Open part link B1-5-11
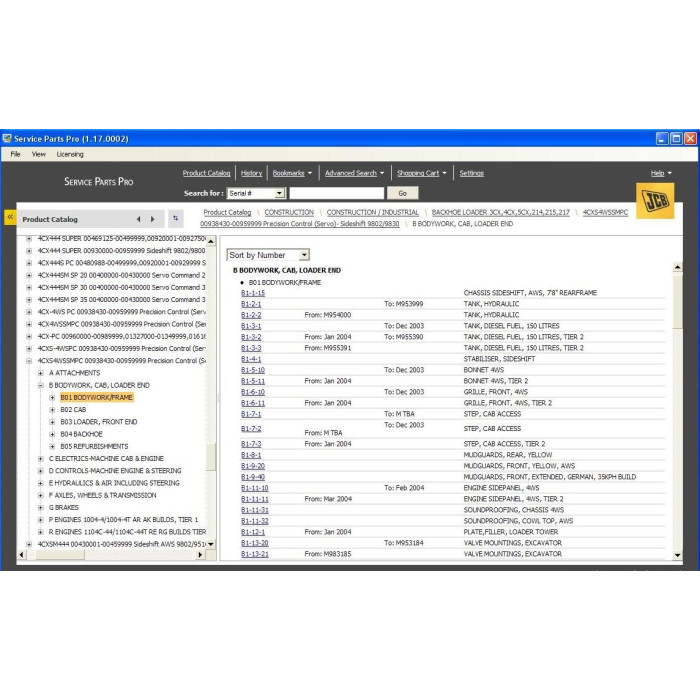Screen dimensions: 700x700 pyautogui.click(x=253, y=381)
